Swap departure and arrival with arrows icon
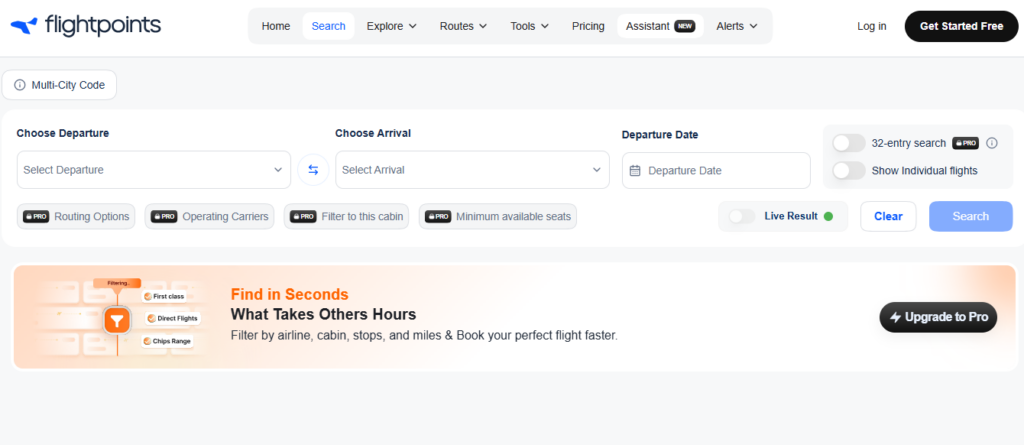The width and height of the screenshot is (1024, 445). [313, 170]
